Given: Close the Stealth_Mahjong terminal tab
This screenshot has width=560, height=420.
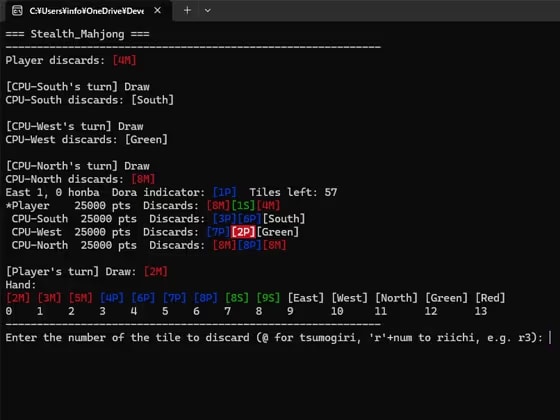Looking at the screenshot, I should (157, 11).
